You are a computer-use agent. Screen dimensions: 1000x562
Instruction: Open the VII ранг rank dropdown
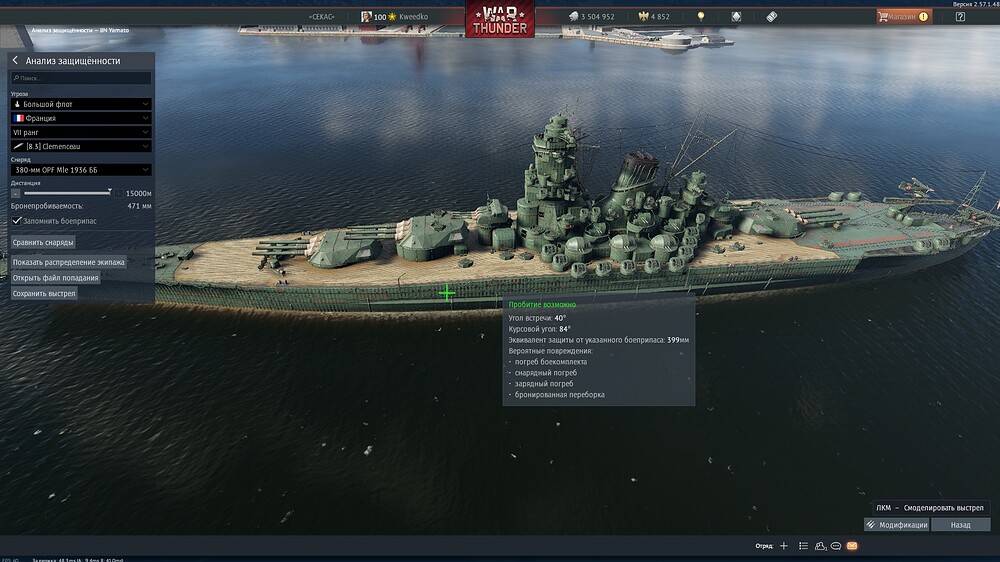coord(81,132)
